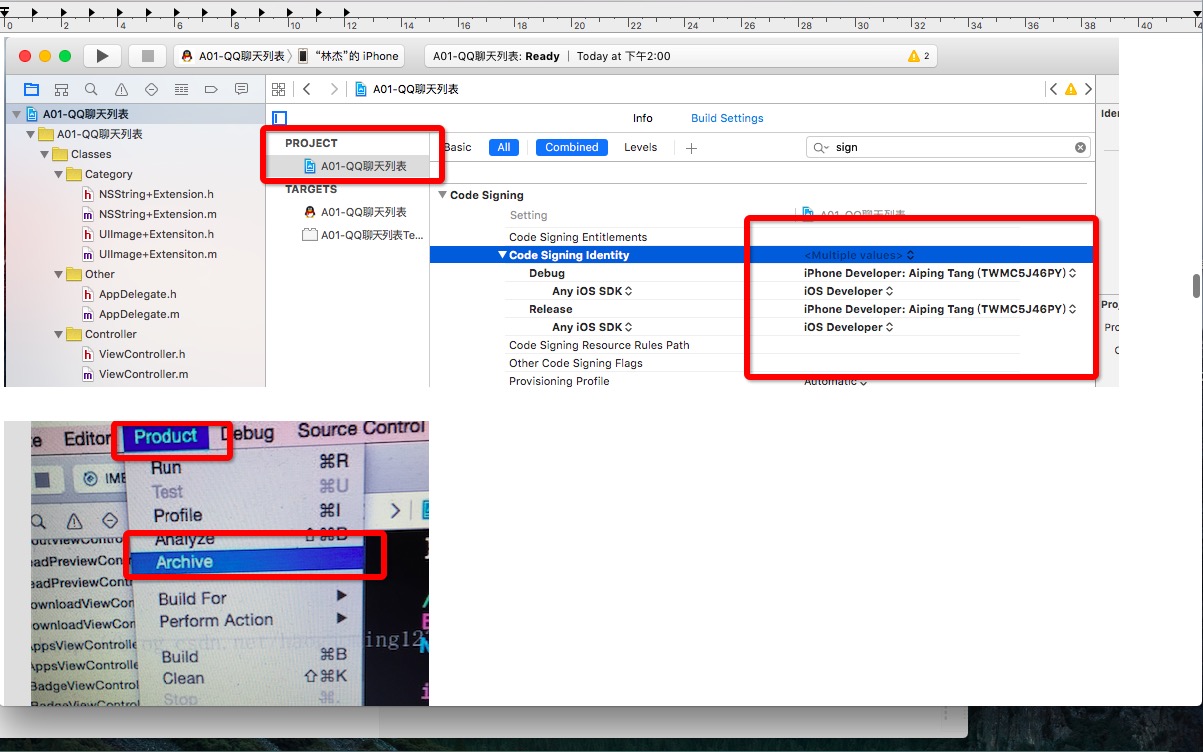Collapse the Other folder

point(58,274)
